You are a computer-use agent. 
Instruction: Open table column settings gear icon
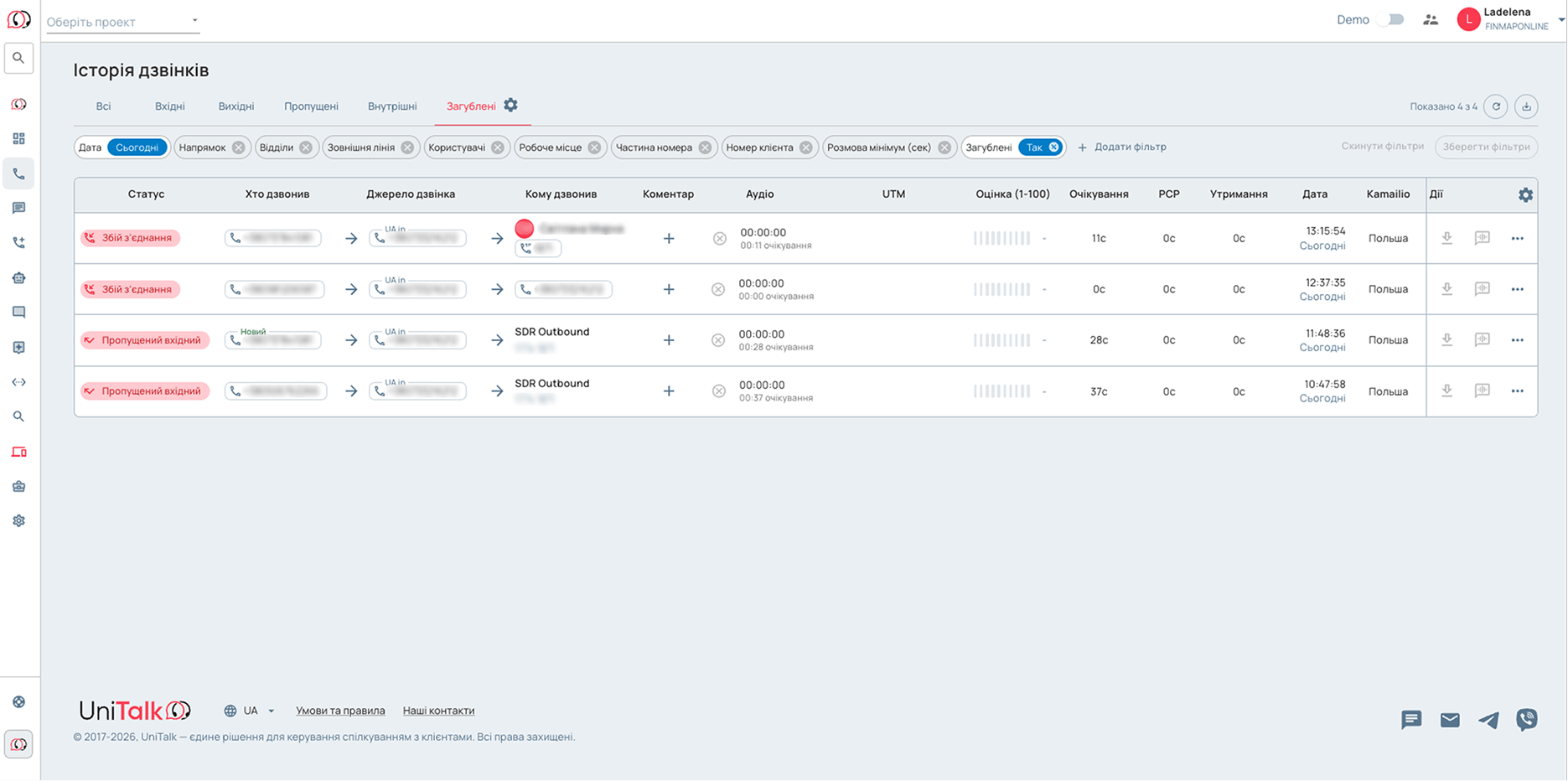coord(1525,194)
